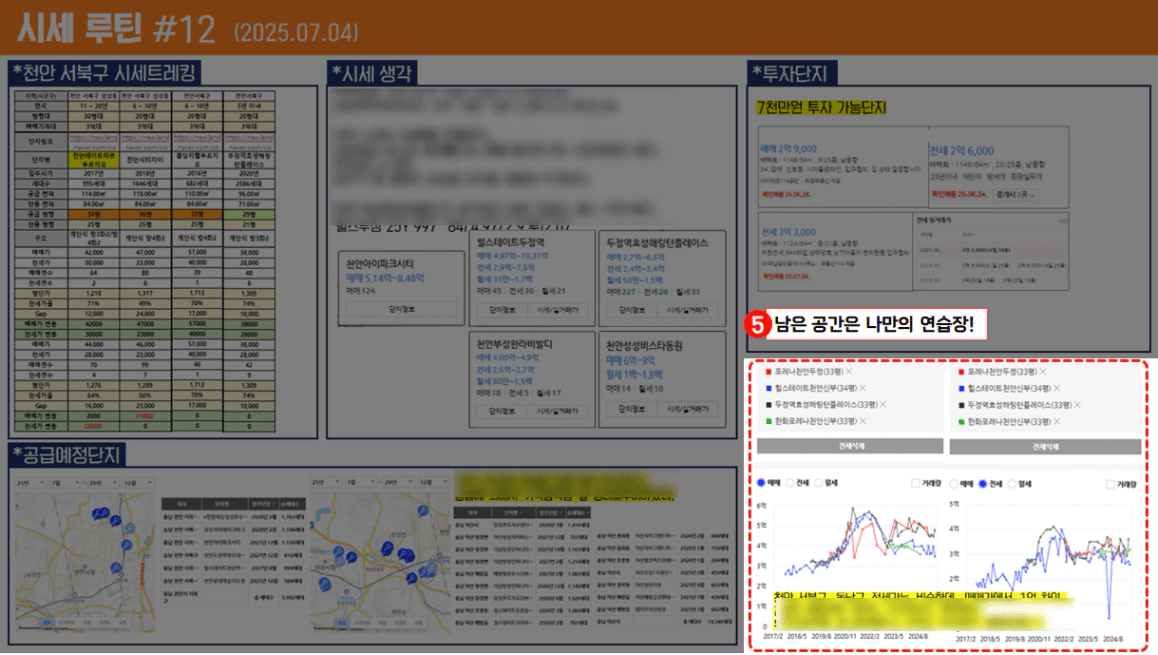Click 전체삭제 button under the left legend

point(848,447)
